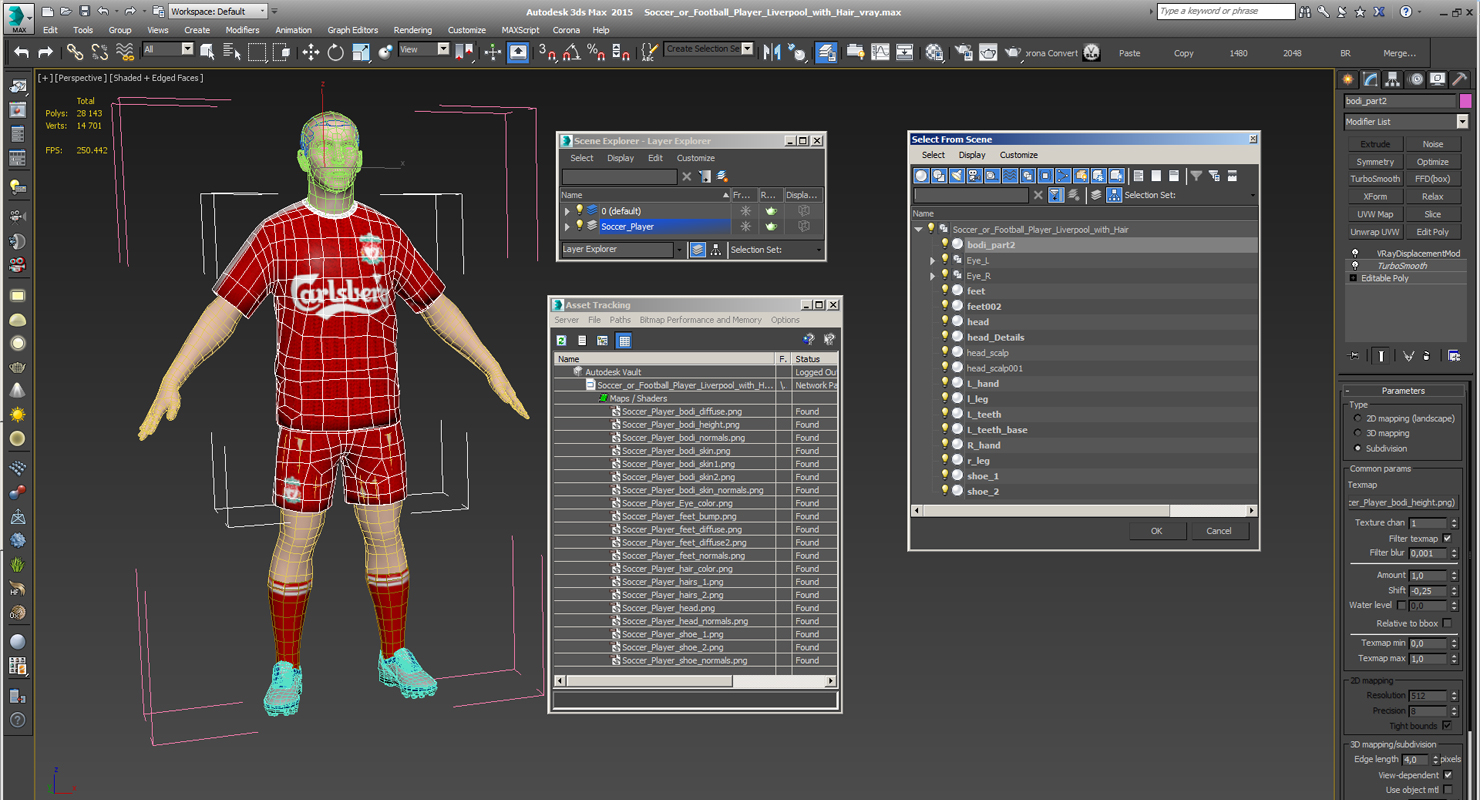
Task: Open the MAXScript menu
Action: [x=520, y=30]
